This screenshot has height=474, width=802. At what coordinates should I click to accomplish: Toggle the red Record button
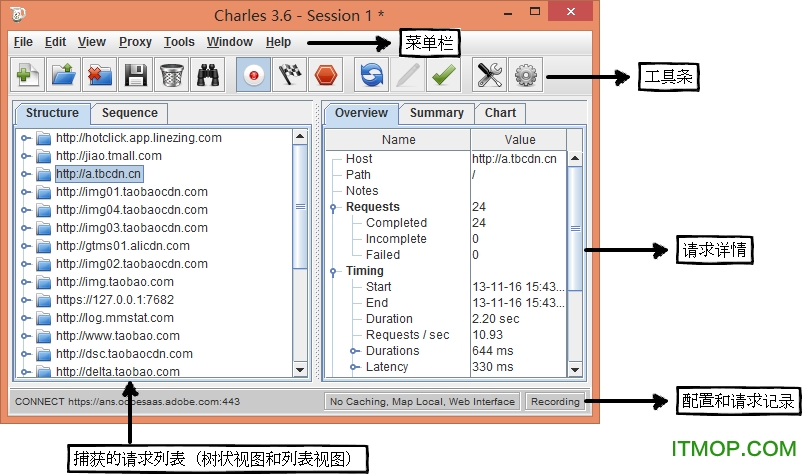pyautogui.click(x=254, y=75)
